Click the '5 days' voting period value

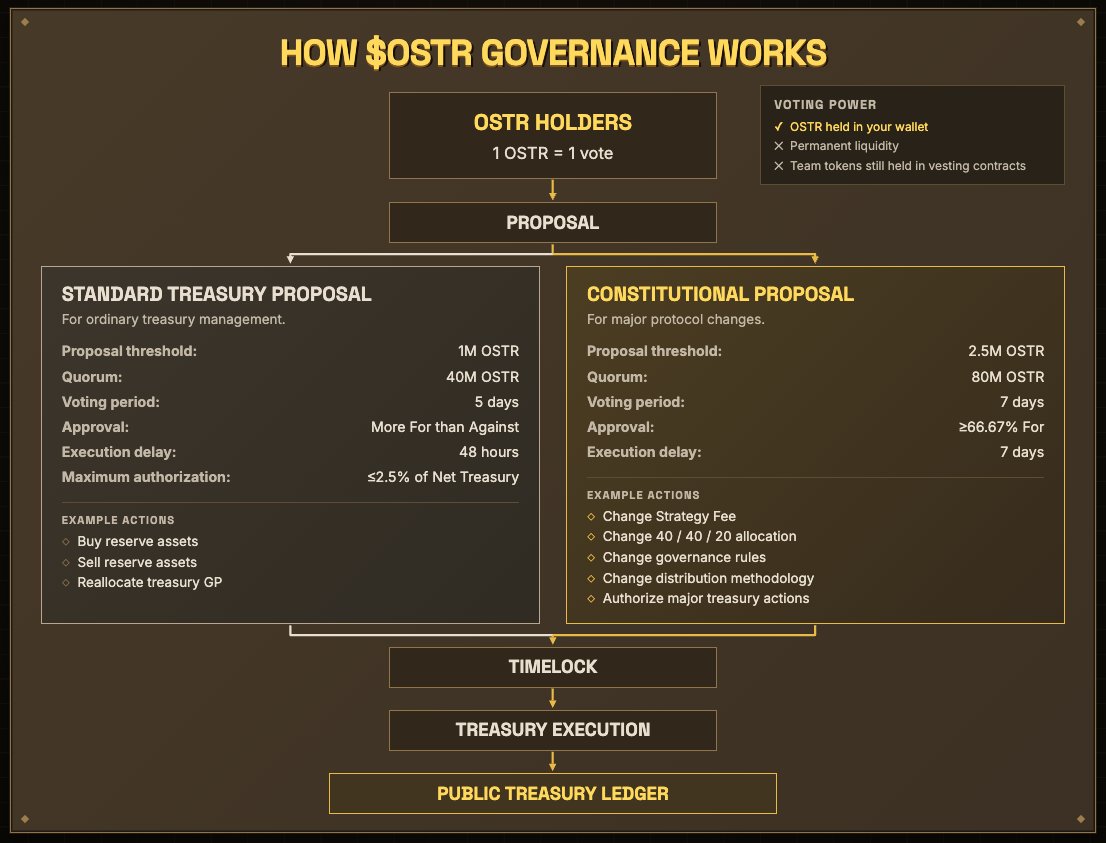click(x=497, y=402)
